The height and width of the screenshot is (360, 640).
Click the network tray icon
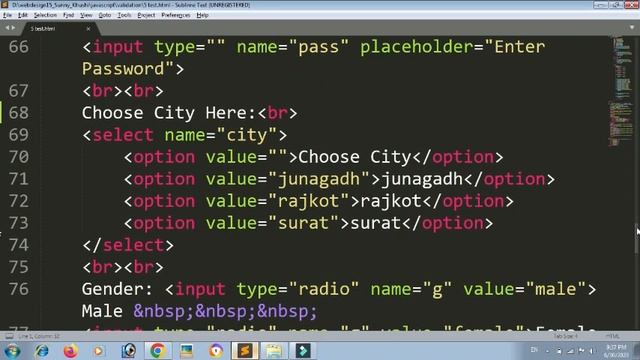coord(571,351)
